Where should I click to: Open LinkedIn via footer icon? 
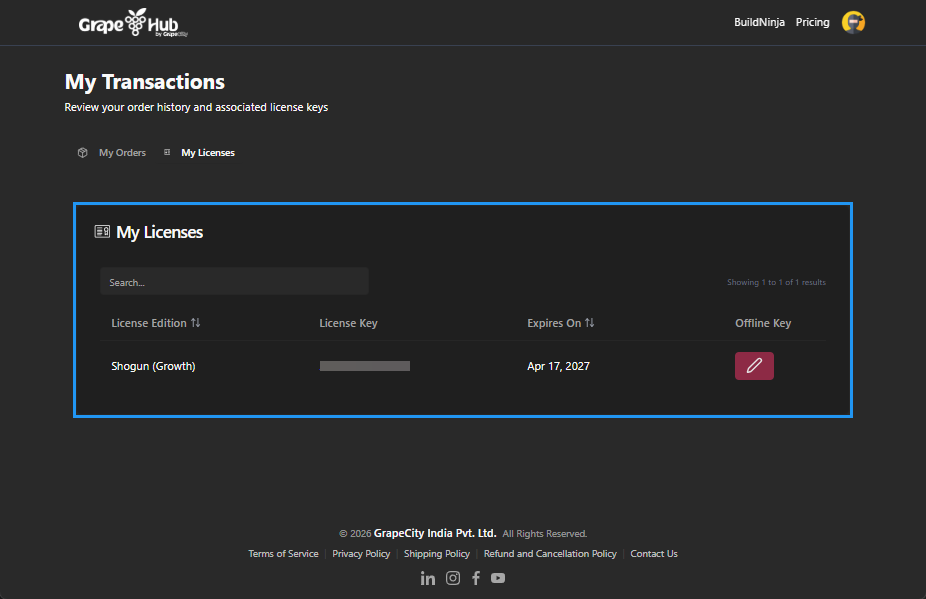pyautogui.click(x=428, y=578)
